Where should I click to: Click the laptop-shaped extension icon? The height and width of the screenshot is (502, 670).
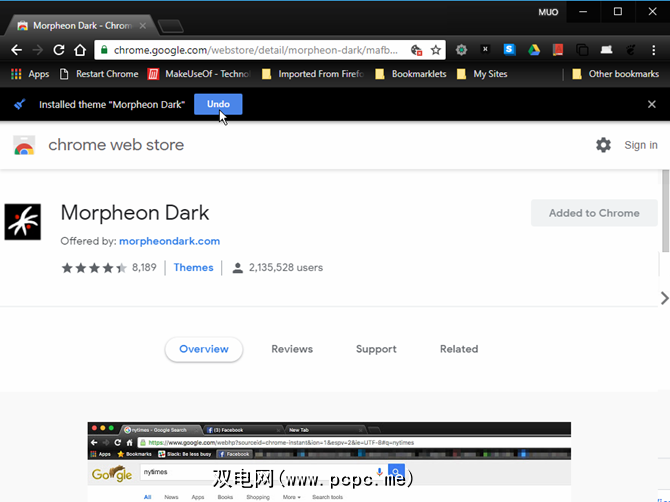(606, 50)
